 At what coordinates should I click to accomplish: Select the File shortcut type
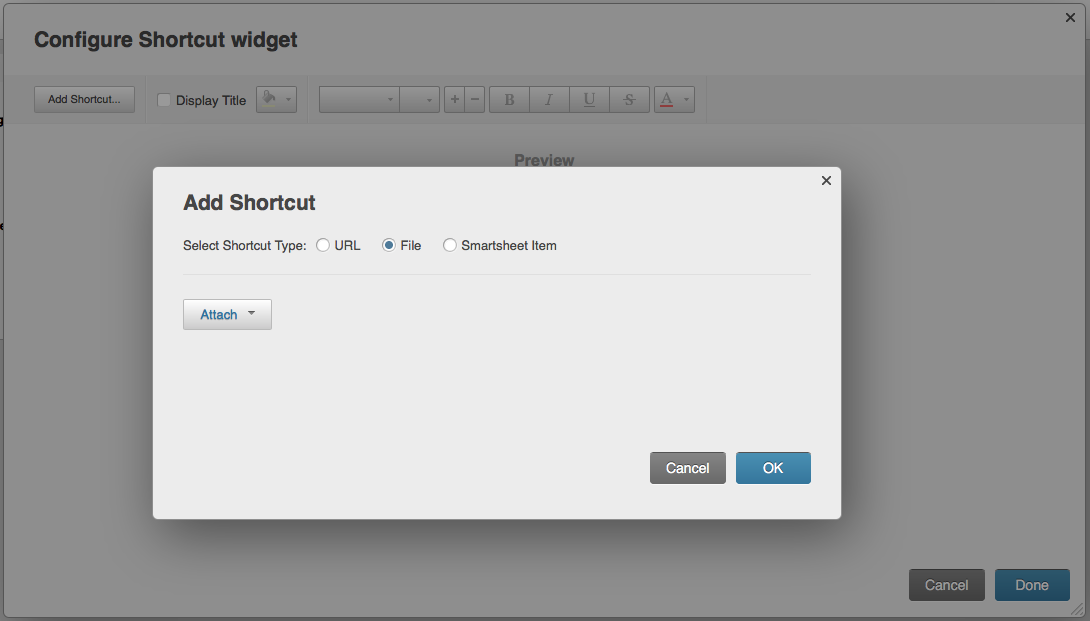point(389,245)
